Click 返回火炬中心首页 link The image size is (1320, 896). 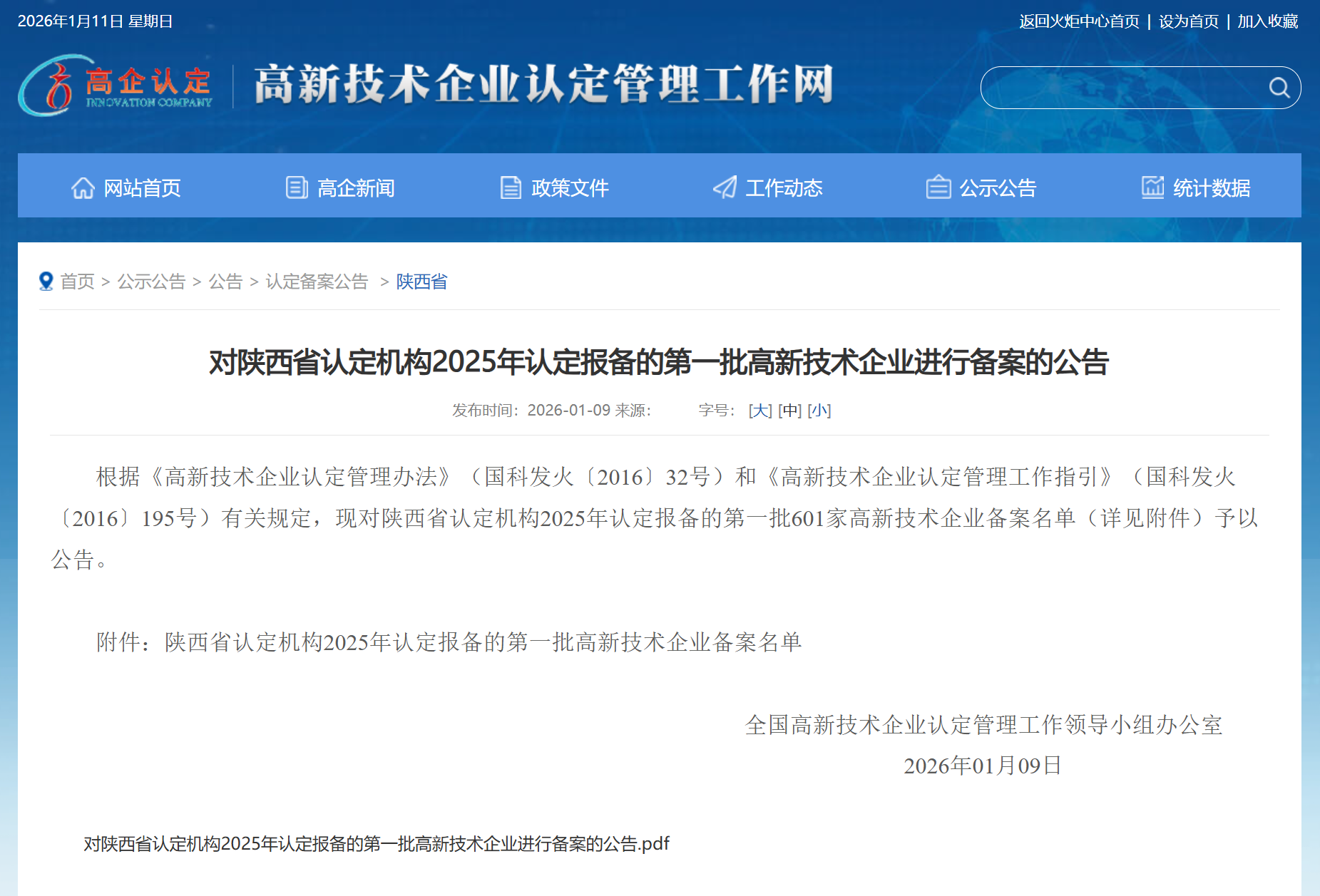coord(1079,21)
